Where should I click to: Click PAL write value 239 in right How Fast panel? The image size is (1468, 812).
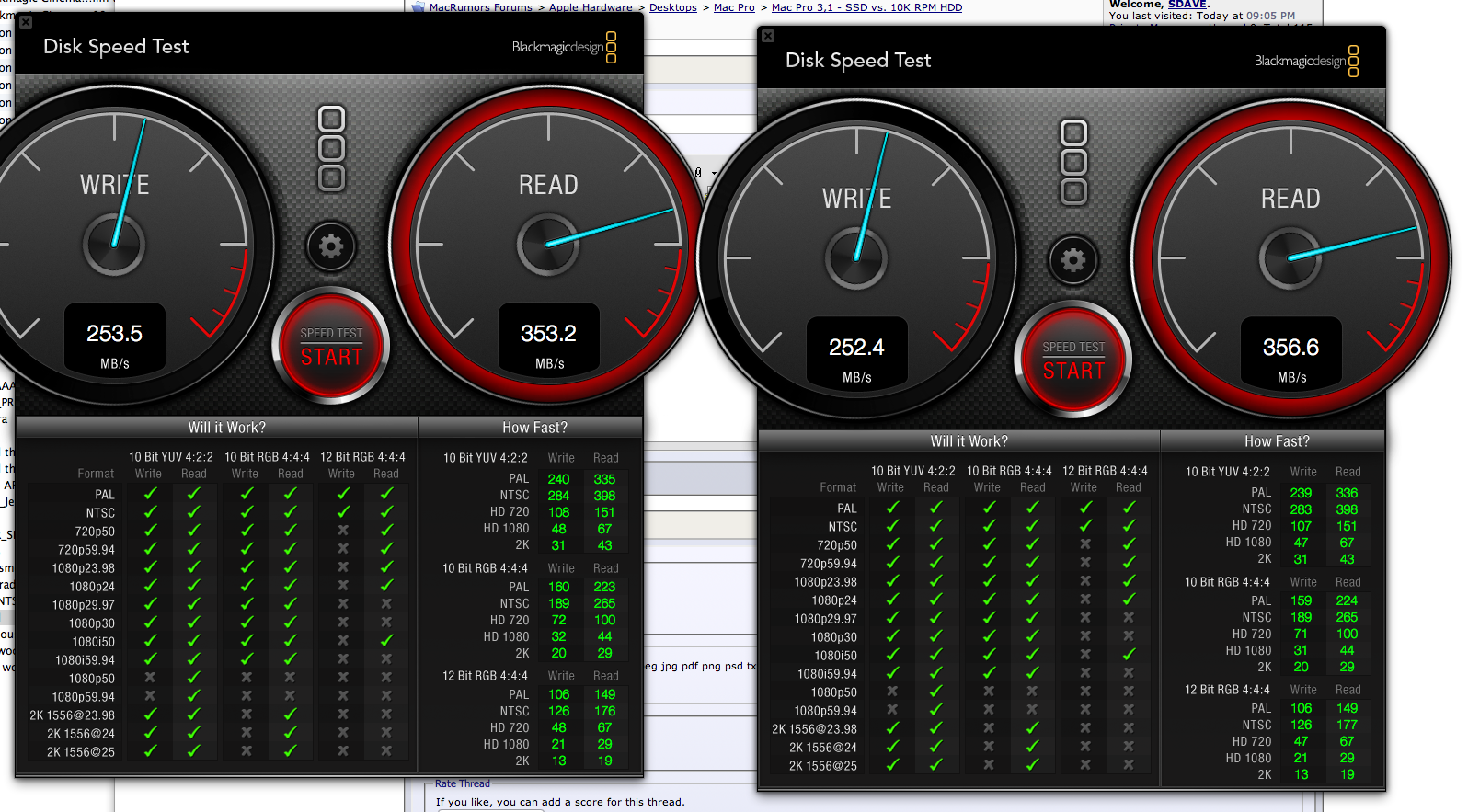[x=1301, y=493]
